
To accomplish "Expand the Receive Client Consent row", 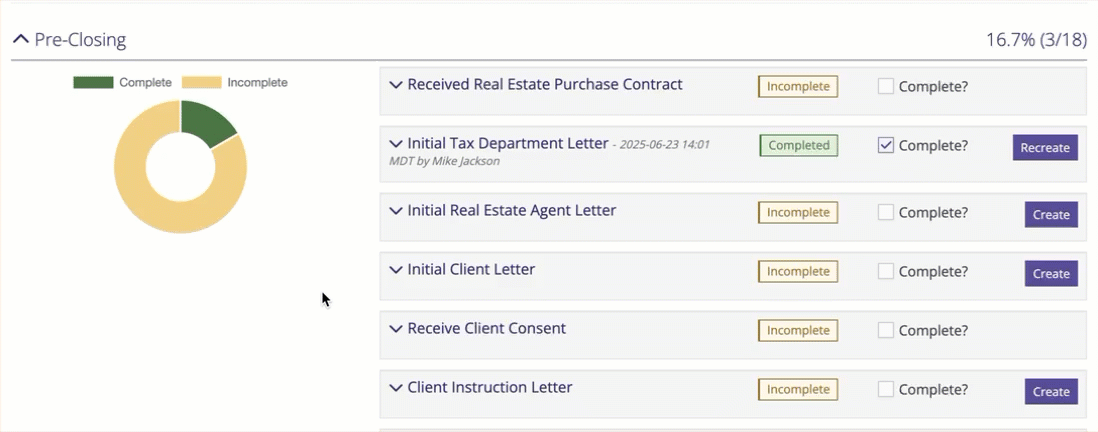I will point(395,329).
